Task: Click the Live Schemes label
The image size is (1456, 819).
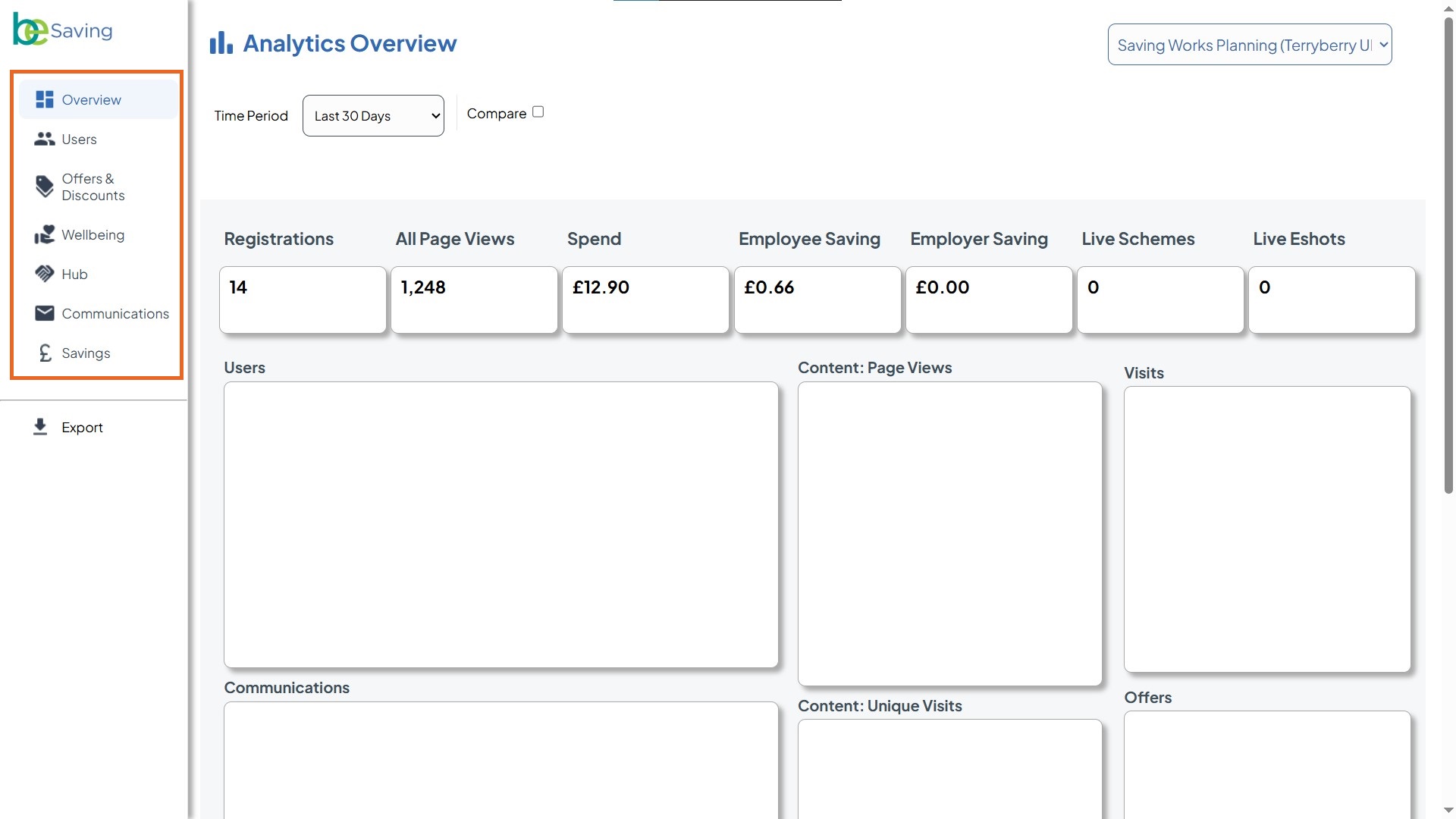Action: tap(1137, 239)
